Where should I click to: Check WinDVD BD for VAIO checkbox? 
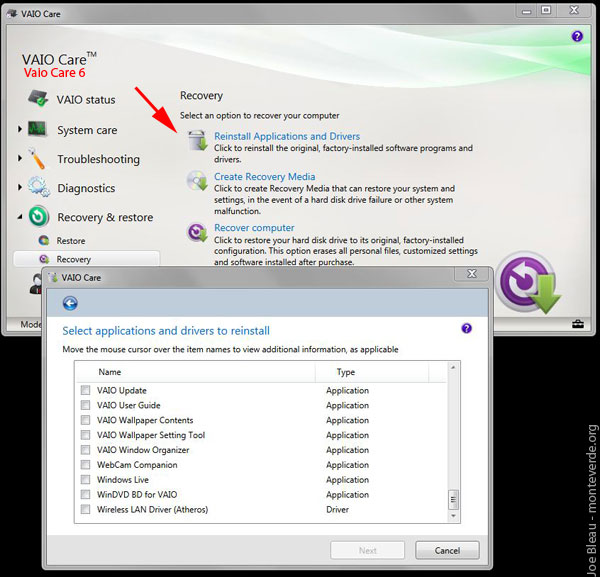click(x=85, y=494)
